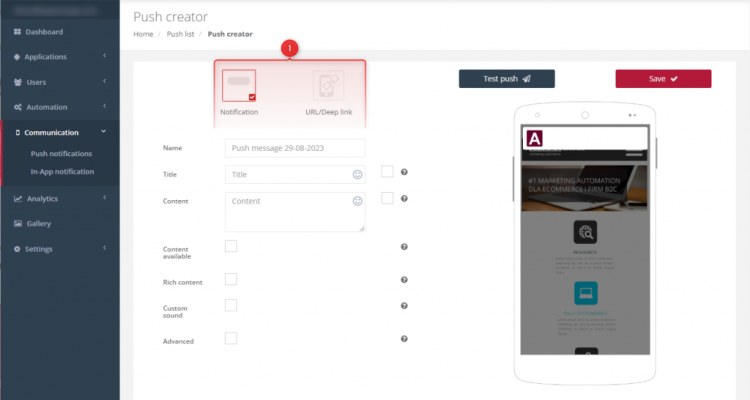750x400 pixels.
Task: Open In-App notification submenu item
Action: [62, 172]
